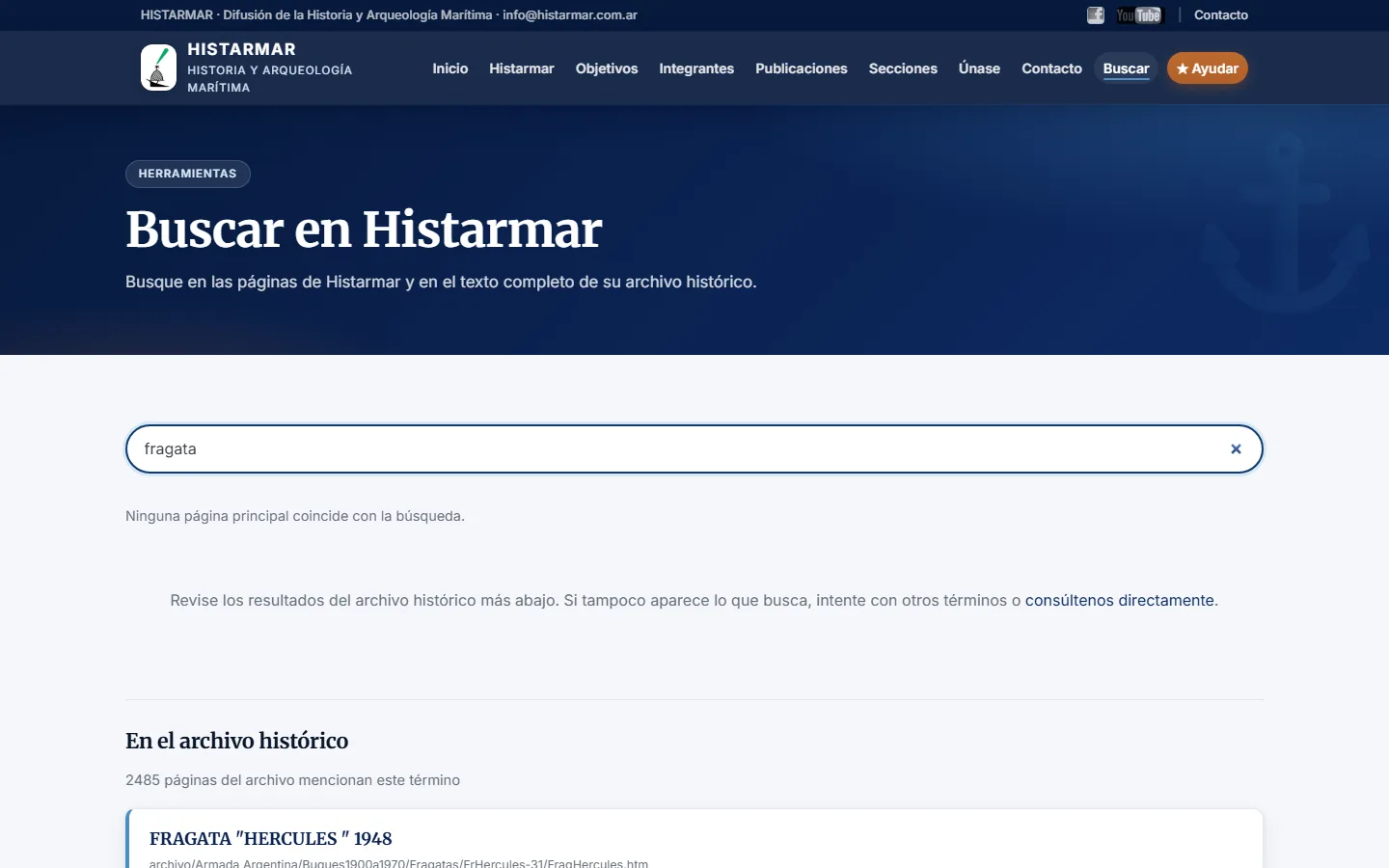Open the top bar Contacto link
Viewport: 1389px width, 868px height.
coord(1221,15)
